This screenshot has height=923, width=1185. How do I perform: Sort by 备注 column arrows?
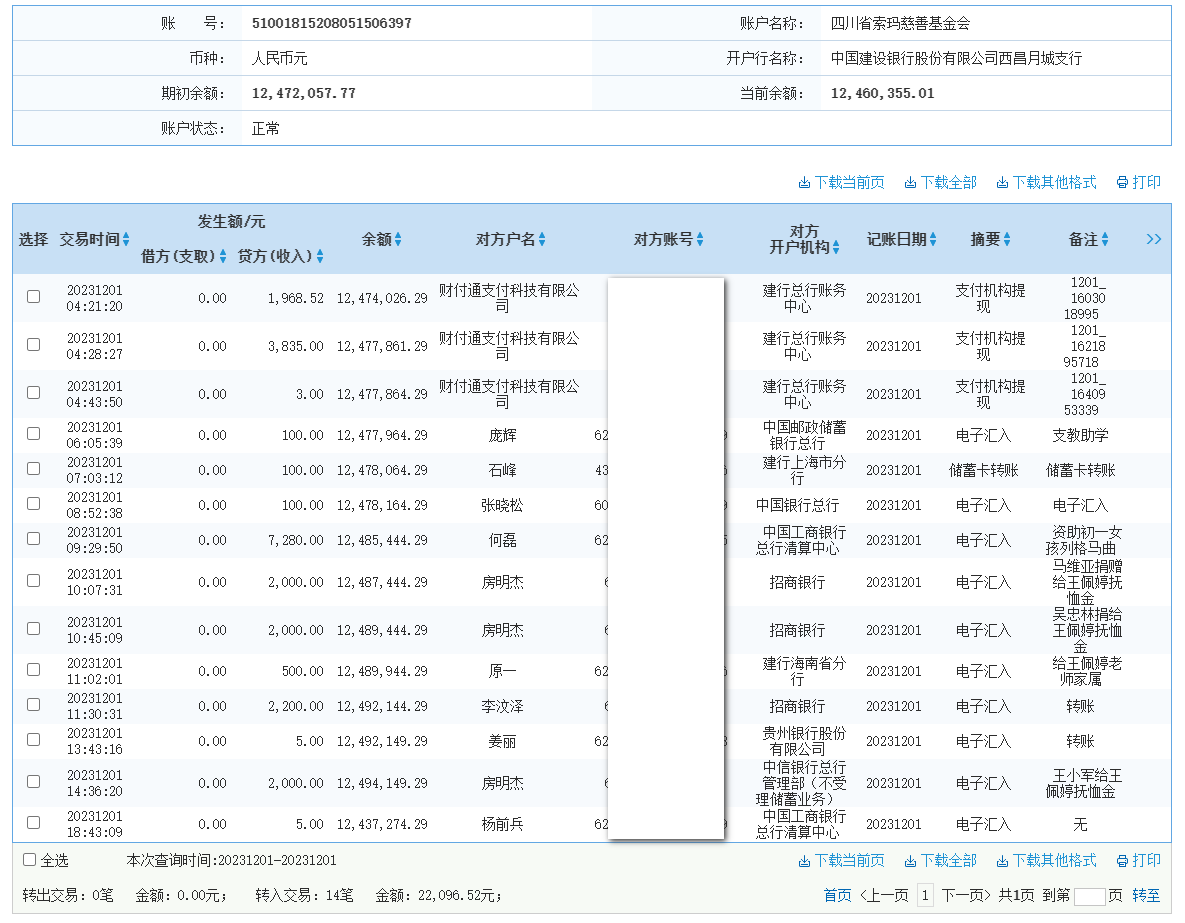coord(1105,240)
